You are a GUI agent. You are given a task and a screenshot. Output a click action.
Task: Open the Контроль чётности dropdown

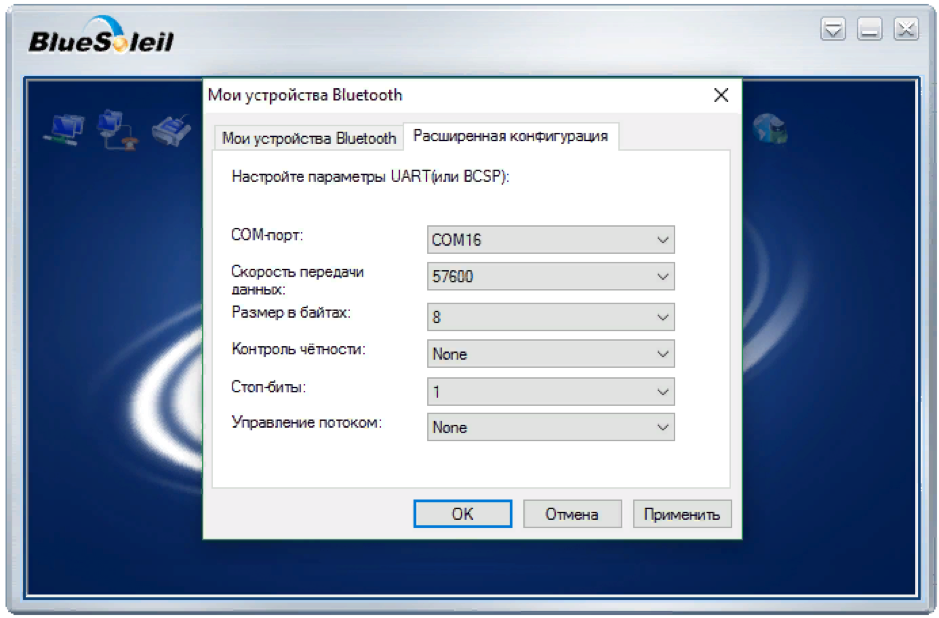[551, 354]
